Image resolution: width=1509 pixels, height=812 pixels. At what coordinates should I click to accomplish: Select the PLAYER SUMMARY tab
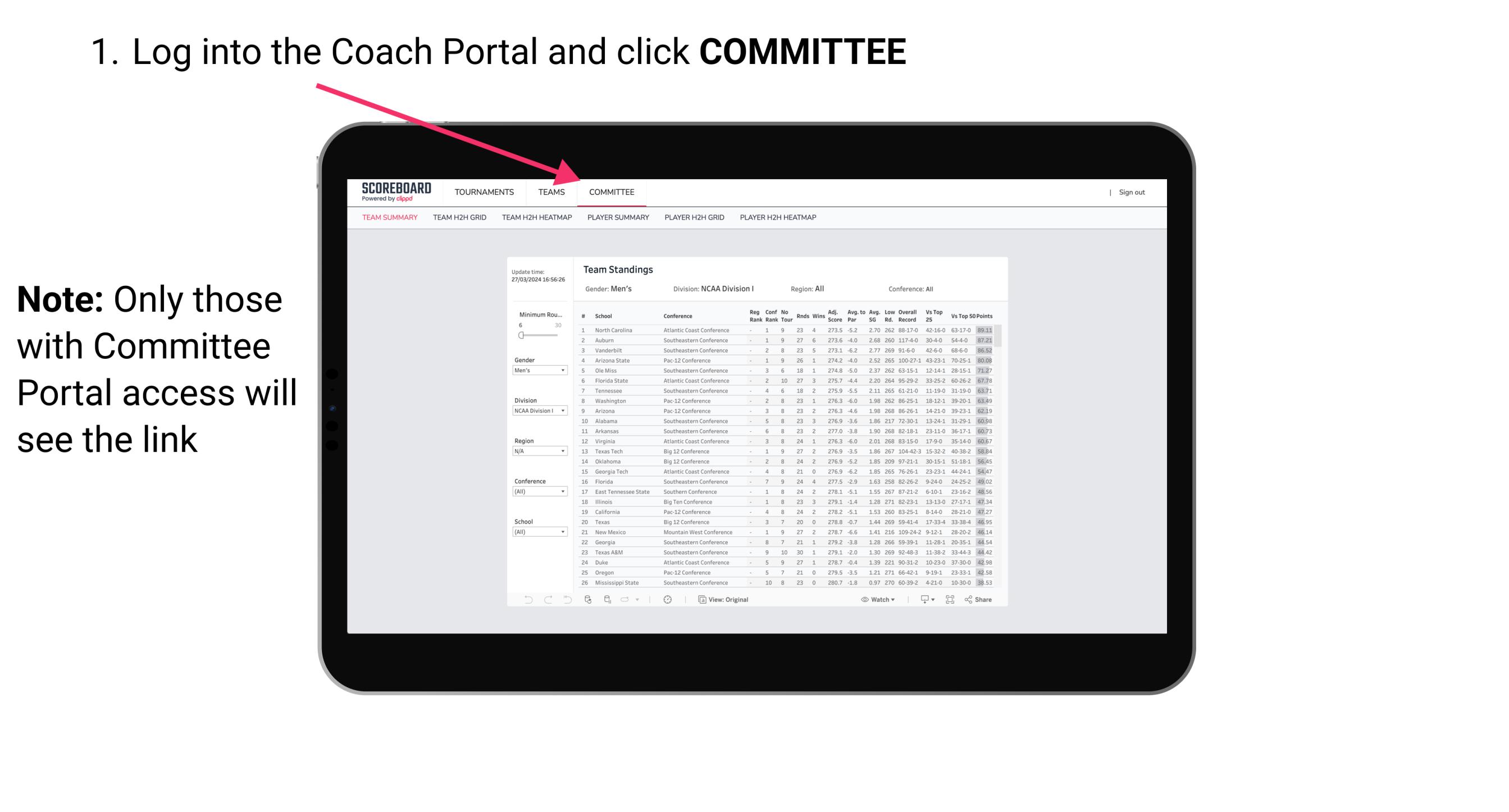[x=618, y=218]
